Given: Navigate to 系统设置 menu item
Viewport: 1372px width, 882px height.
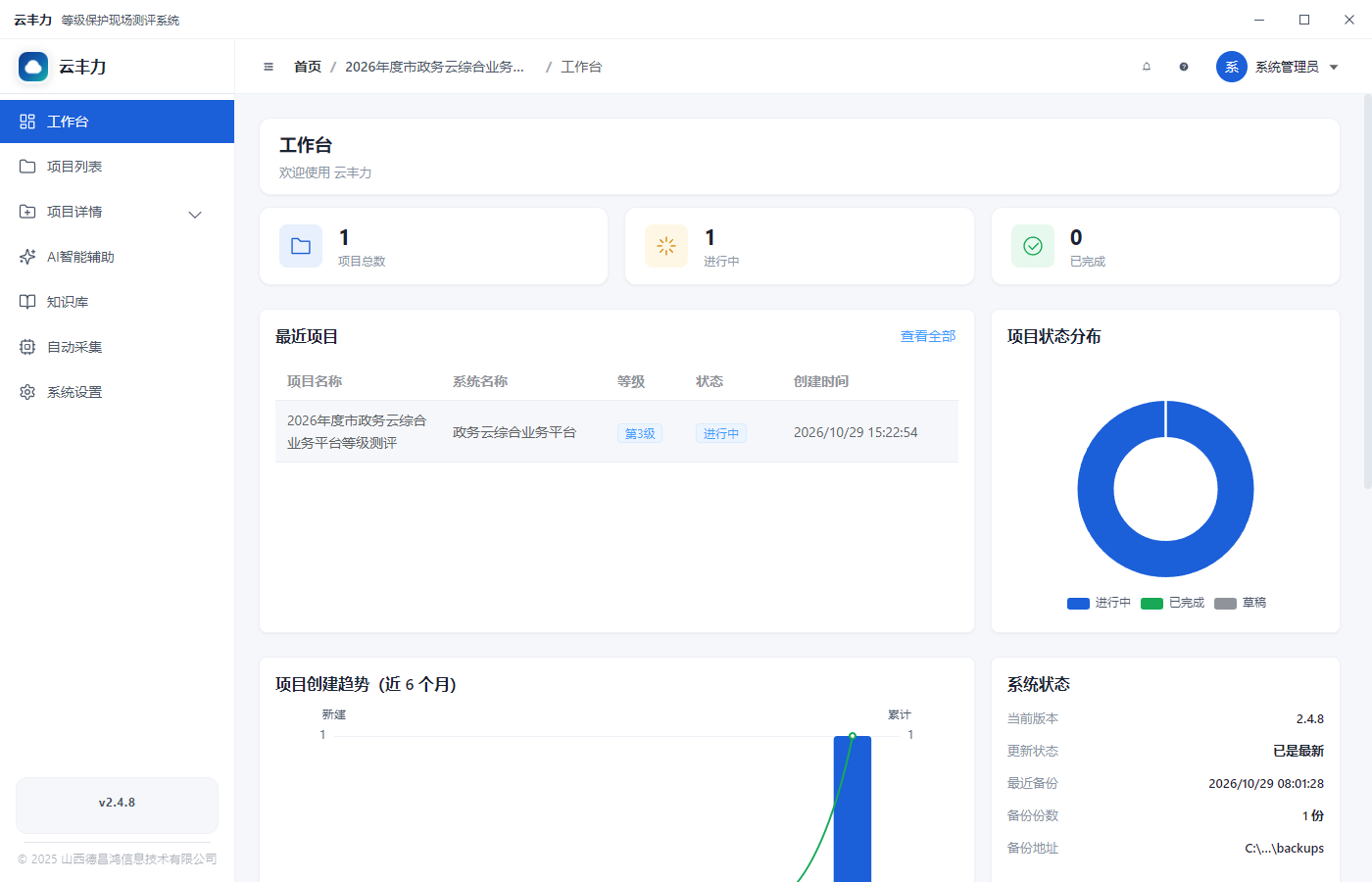Looking at the screenshot, I should click(x=117, y=392).
